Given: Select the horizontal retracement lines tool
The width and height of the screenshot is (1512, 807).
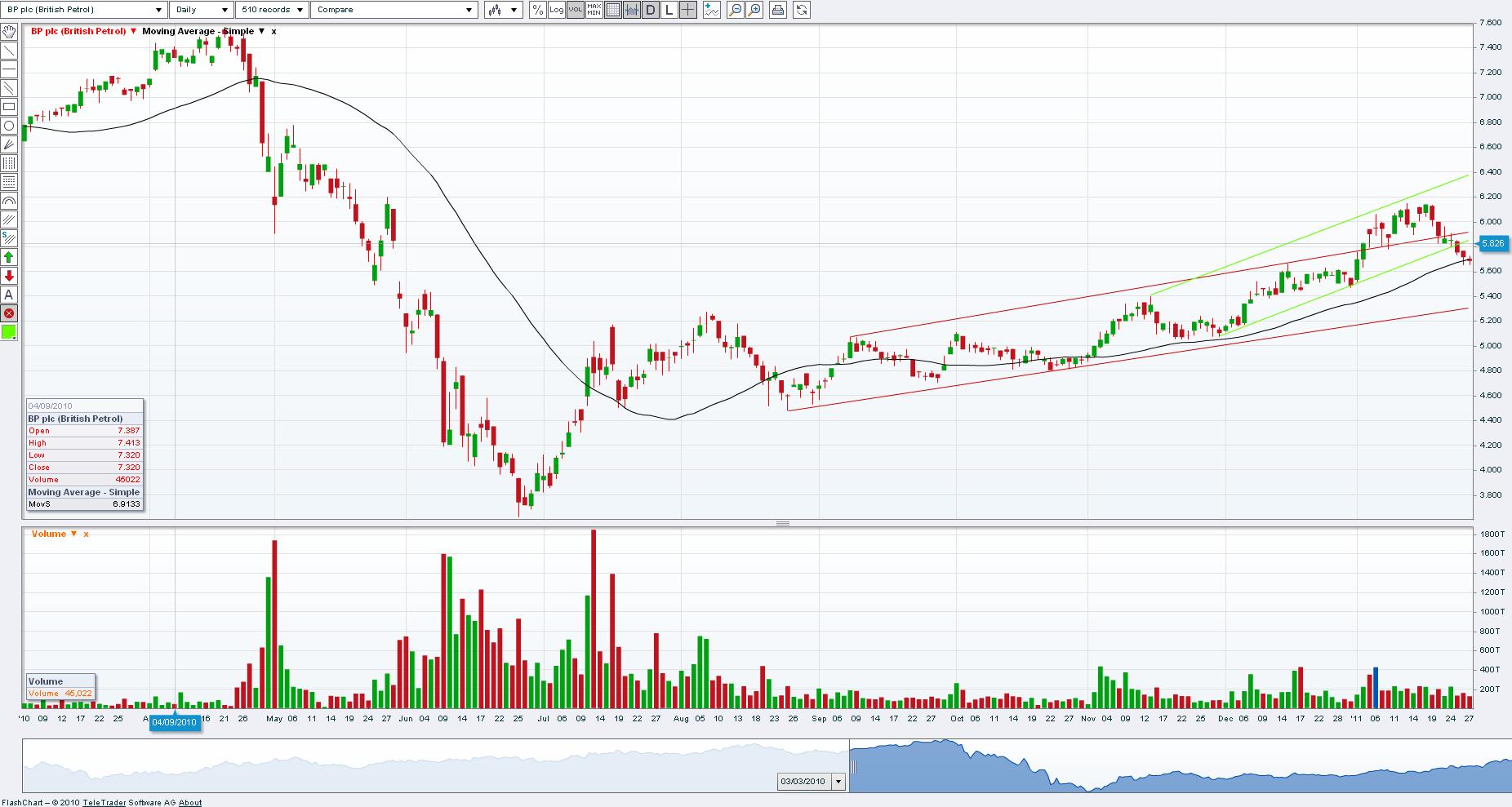Looking at the screenshot, I should [9, 182].
